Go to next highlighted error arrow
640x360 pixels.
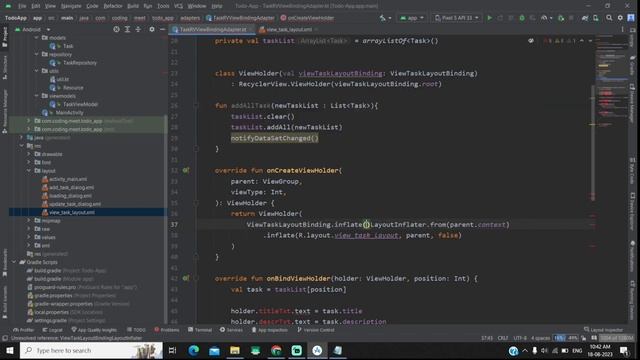click(590, 41)
